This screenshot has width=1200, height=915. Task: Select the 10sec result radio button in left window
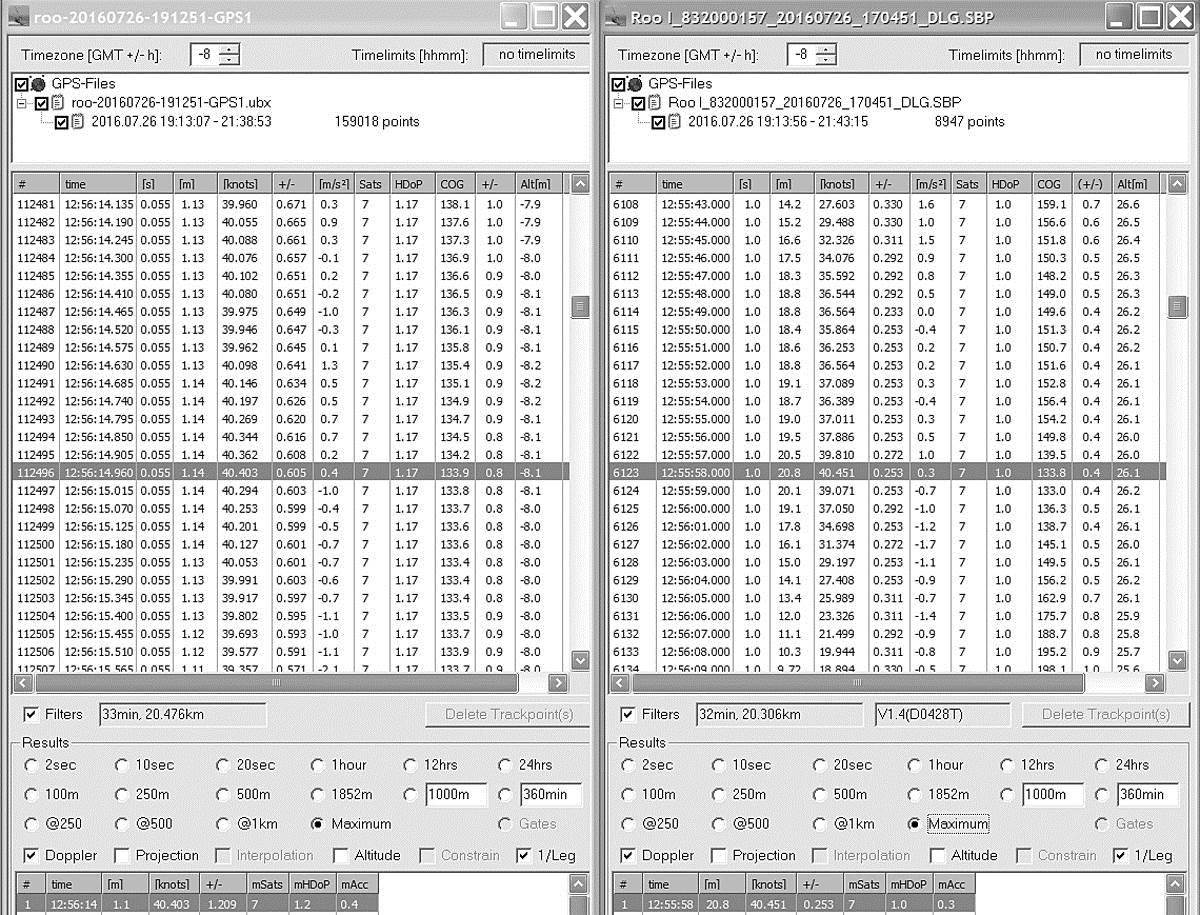(122, 765)
